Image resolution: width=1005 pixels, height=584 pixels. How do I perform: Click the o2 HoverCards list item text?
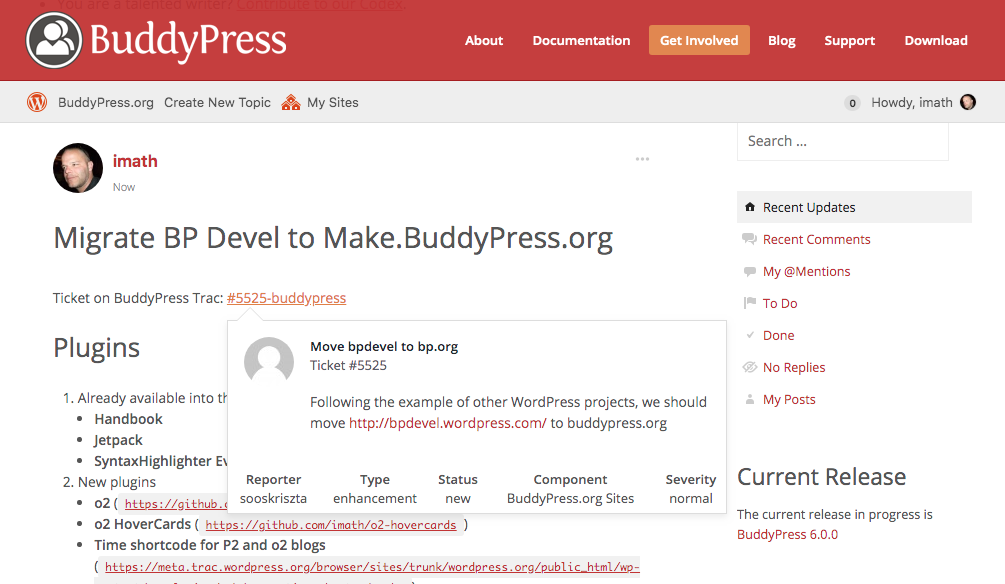coord(142,524)
